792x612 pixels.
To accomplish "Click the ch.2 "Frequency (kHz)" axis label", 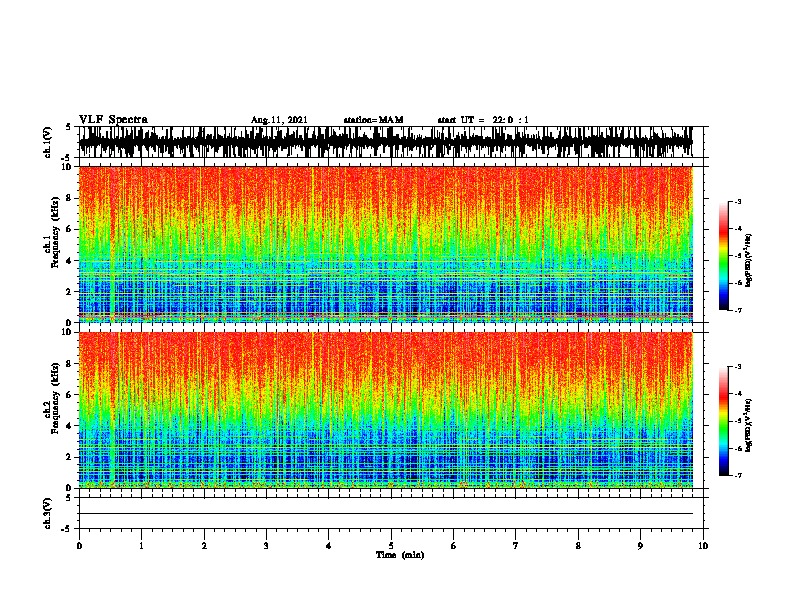I will click(55, 398).
